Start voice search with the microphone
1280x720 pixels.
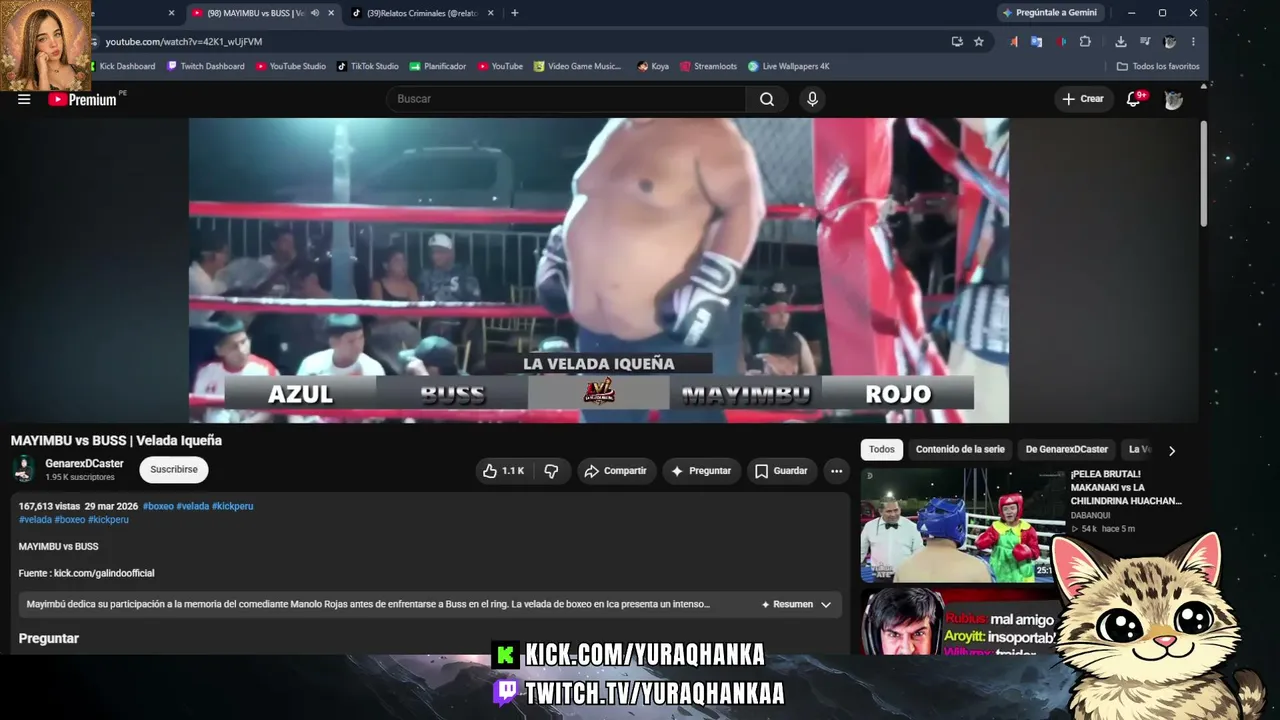(x=812, y=99)
